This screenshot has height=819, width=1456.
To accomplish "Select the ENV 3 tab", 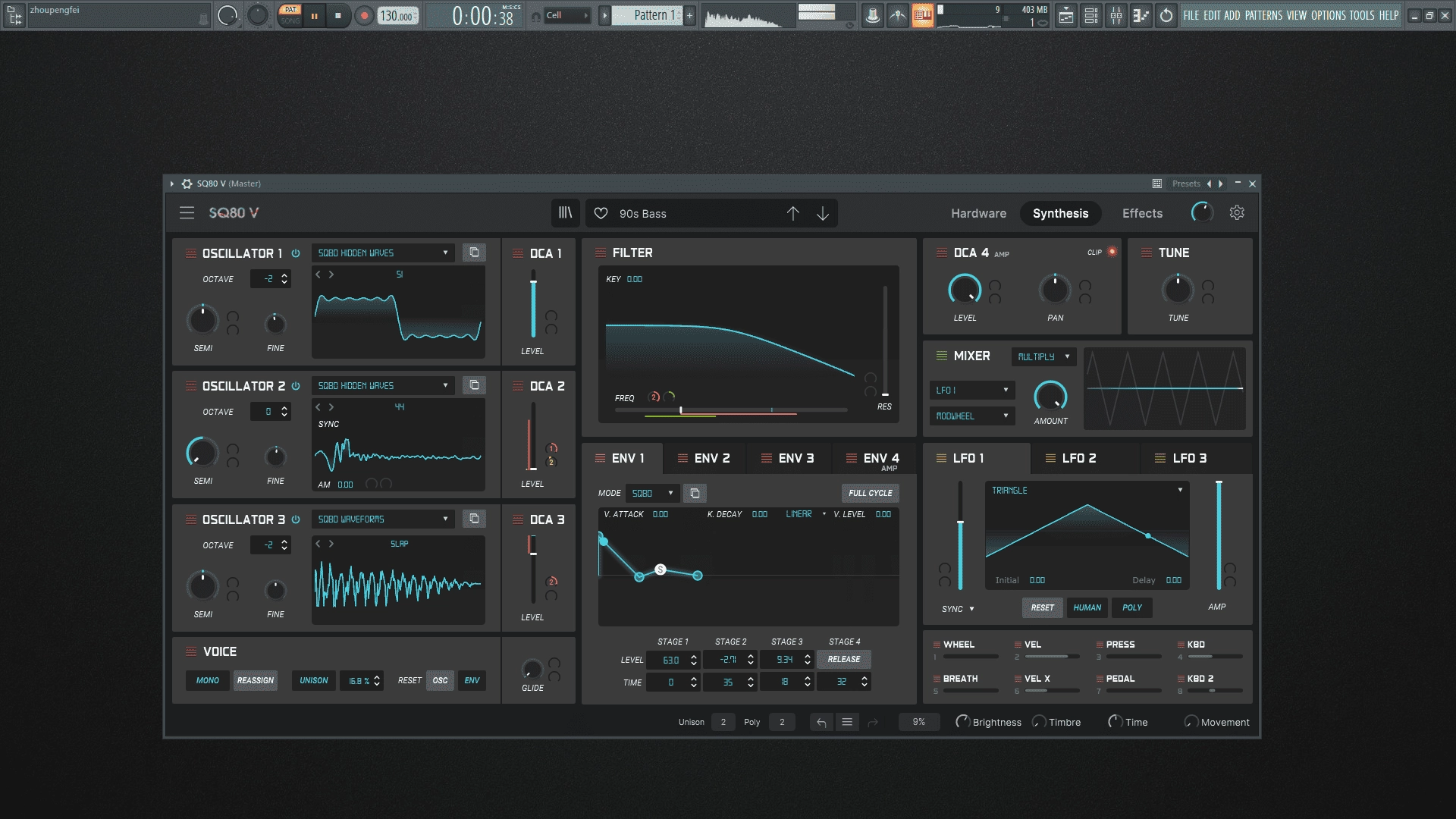I will point(788,458).
